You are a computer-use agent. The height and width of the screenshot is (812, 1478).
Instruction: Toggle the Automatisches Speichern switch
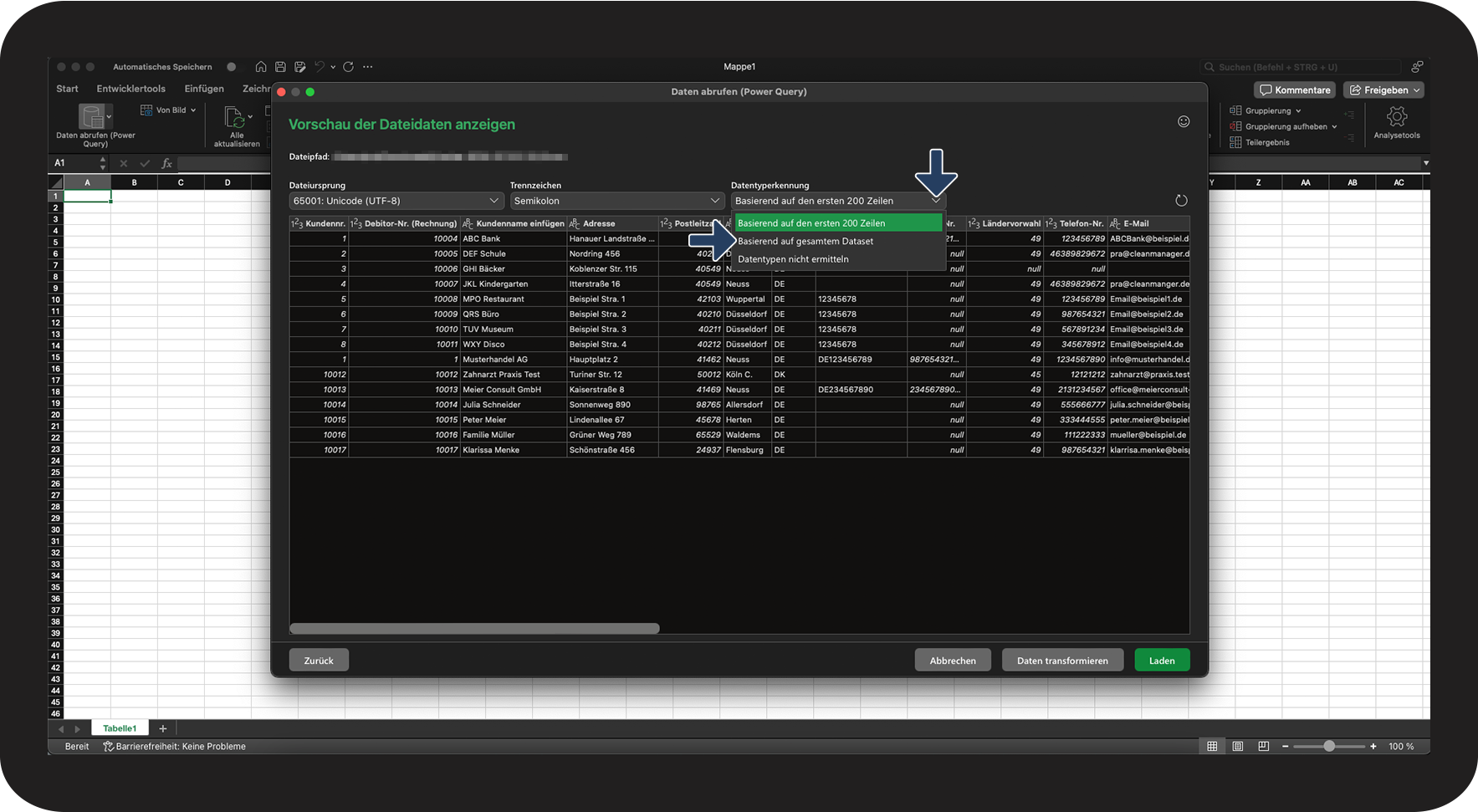tap(232, 67)
